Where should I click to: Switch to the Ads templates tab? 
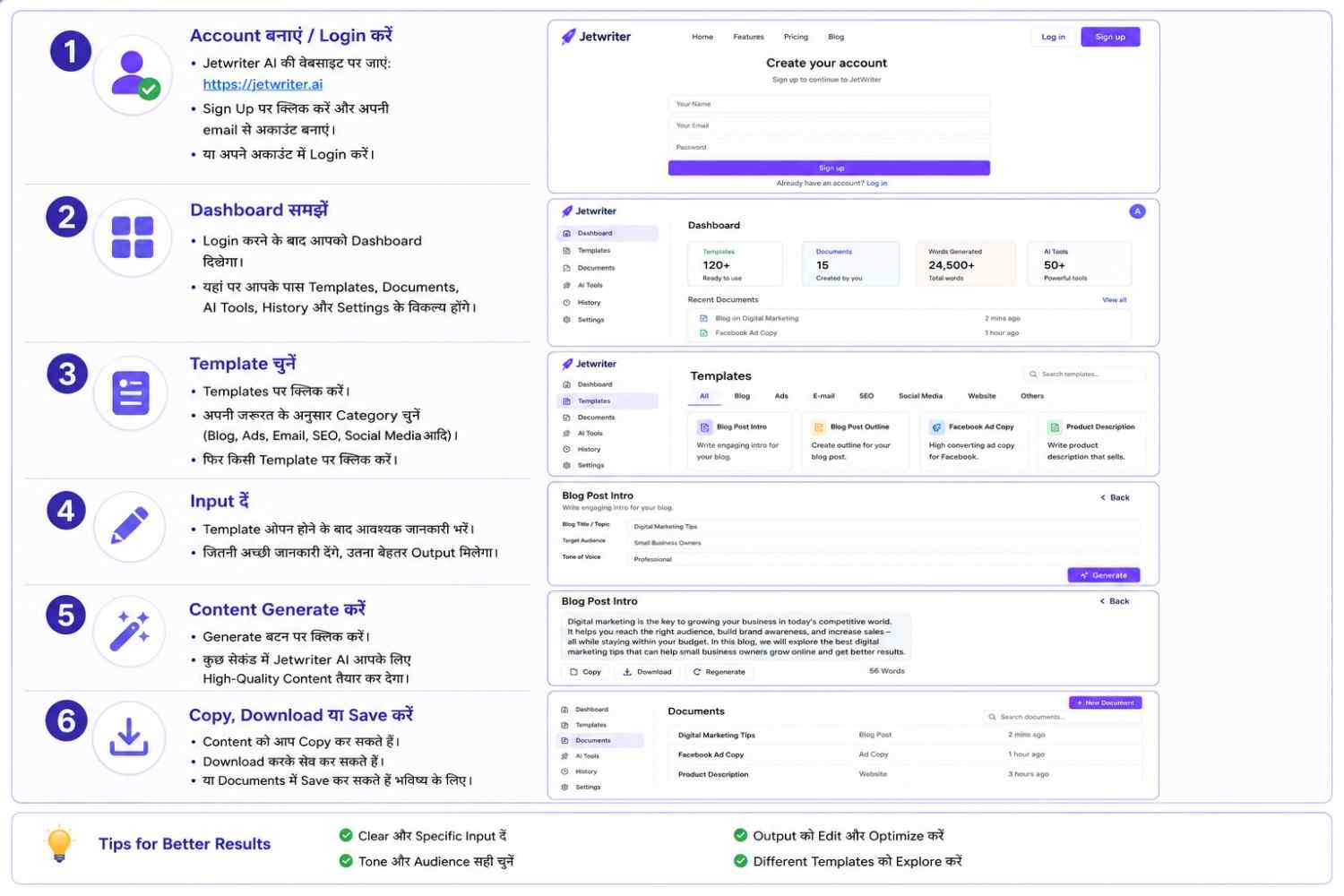click(781, 396)
